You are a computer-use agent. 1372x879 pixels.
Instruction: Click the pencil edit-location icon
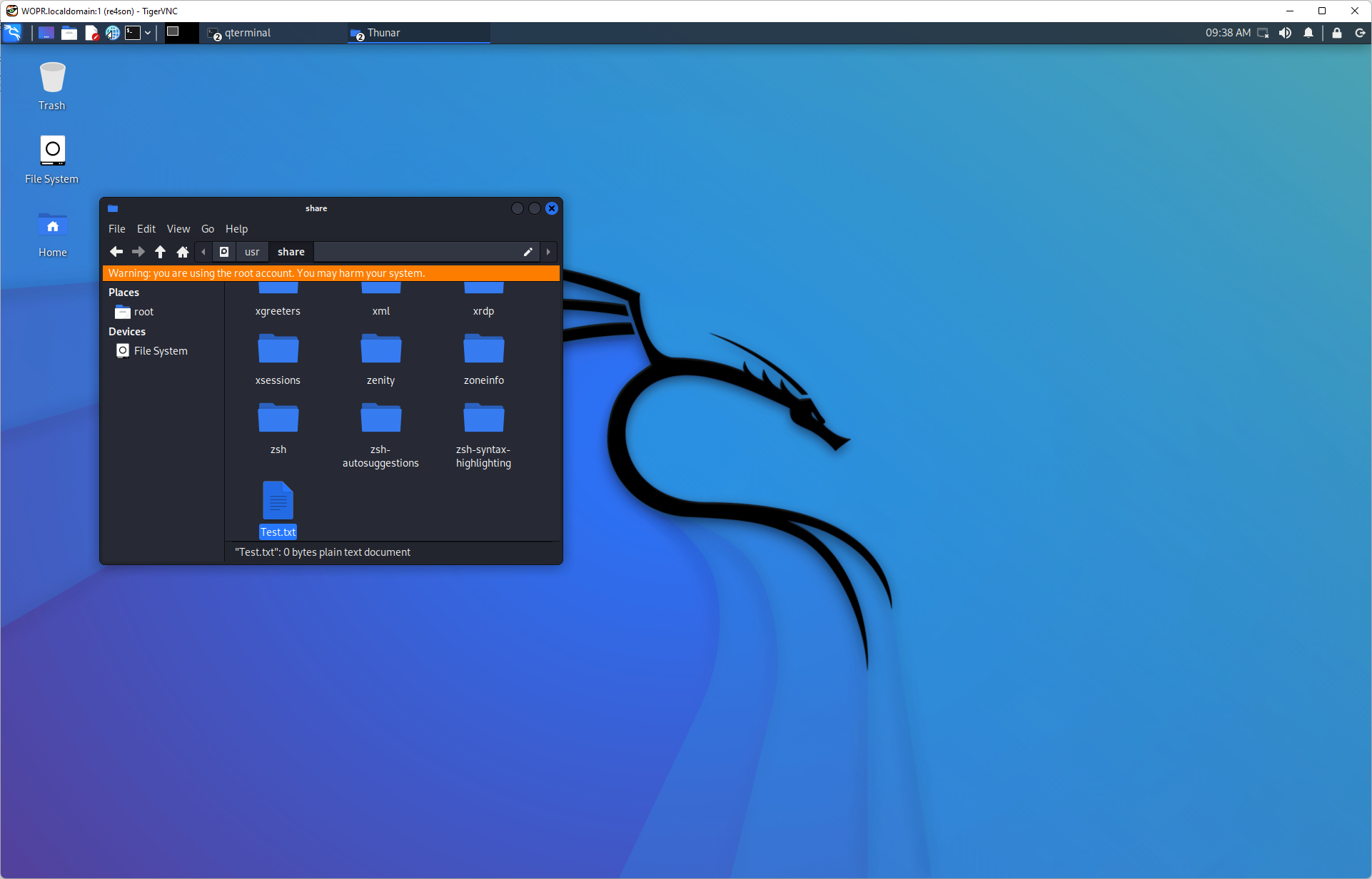[x=528, y=252]
